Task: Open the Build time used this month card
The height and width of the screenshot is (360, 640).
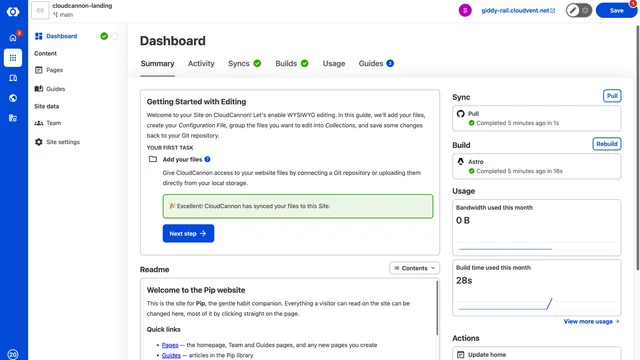Action: pyautogui.click(x=536, y=288)
